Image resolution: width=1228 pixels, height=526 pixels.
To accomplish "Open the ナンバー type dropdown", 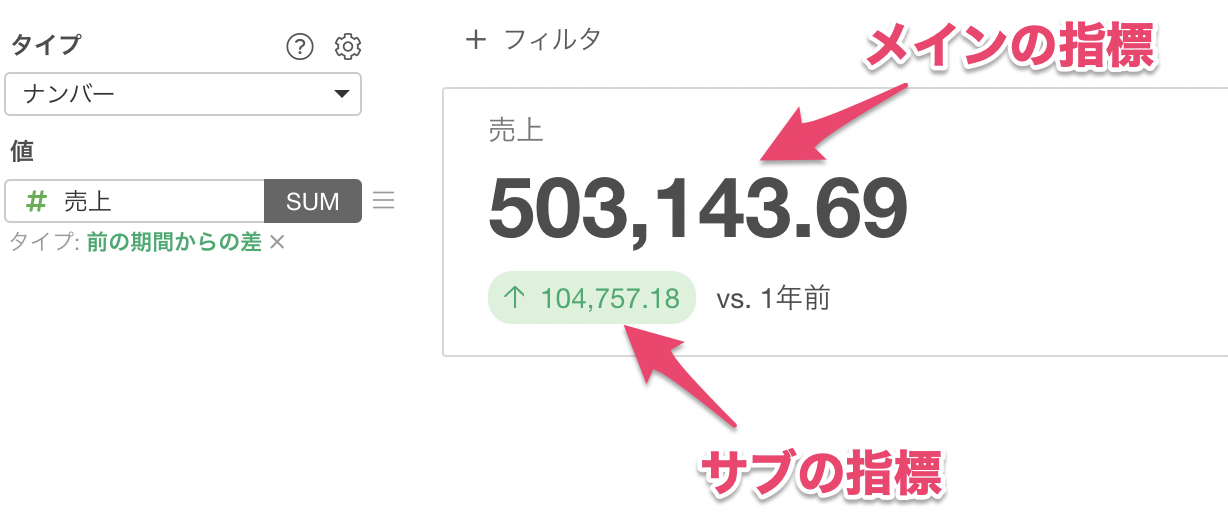I will 183,95.
